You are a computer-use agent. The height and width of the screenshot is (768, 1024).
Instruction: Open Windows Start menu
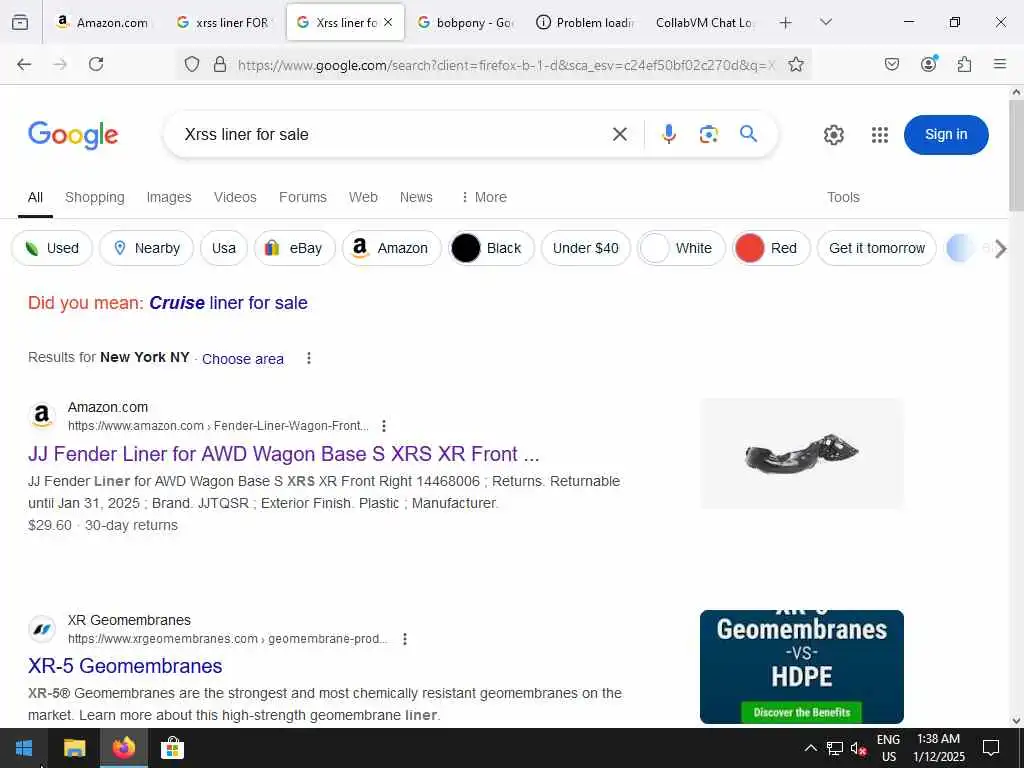pos(24,748)
